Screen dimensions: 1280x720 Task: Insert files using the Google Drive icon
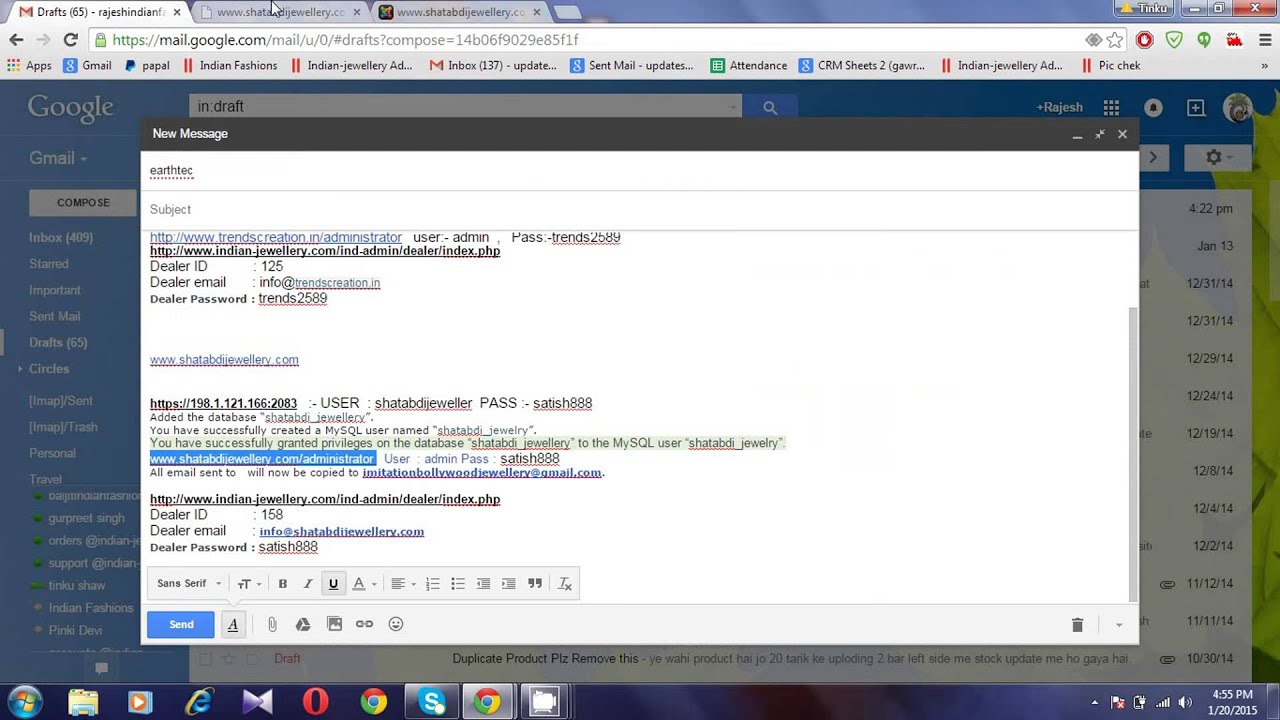click(303, 624)
